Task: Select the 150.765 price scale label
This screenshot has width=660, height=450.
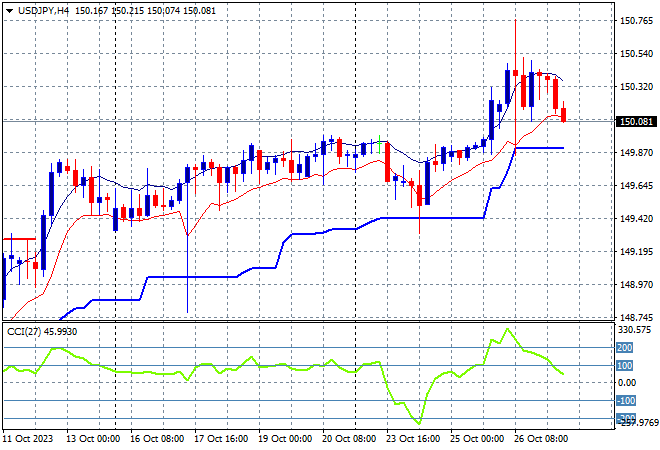Action: tap(637, 21)
